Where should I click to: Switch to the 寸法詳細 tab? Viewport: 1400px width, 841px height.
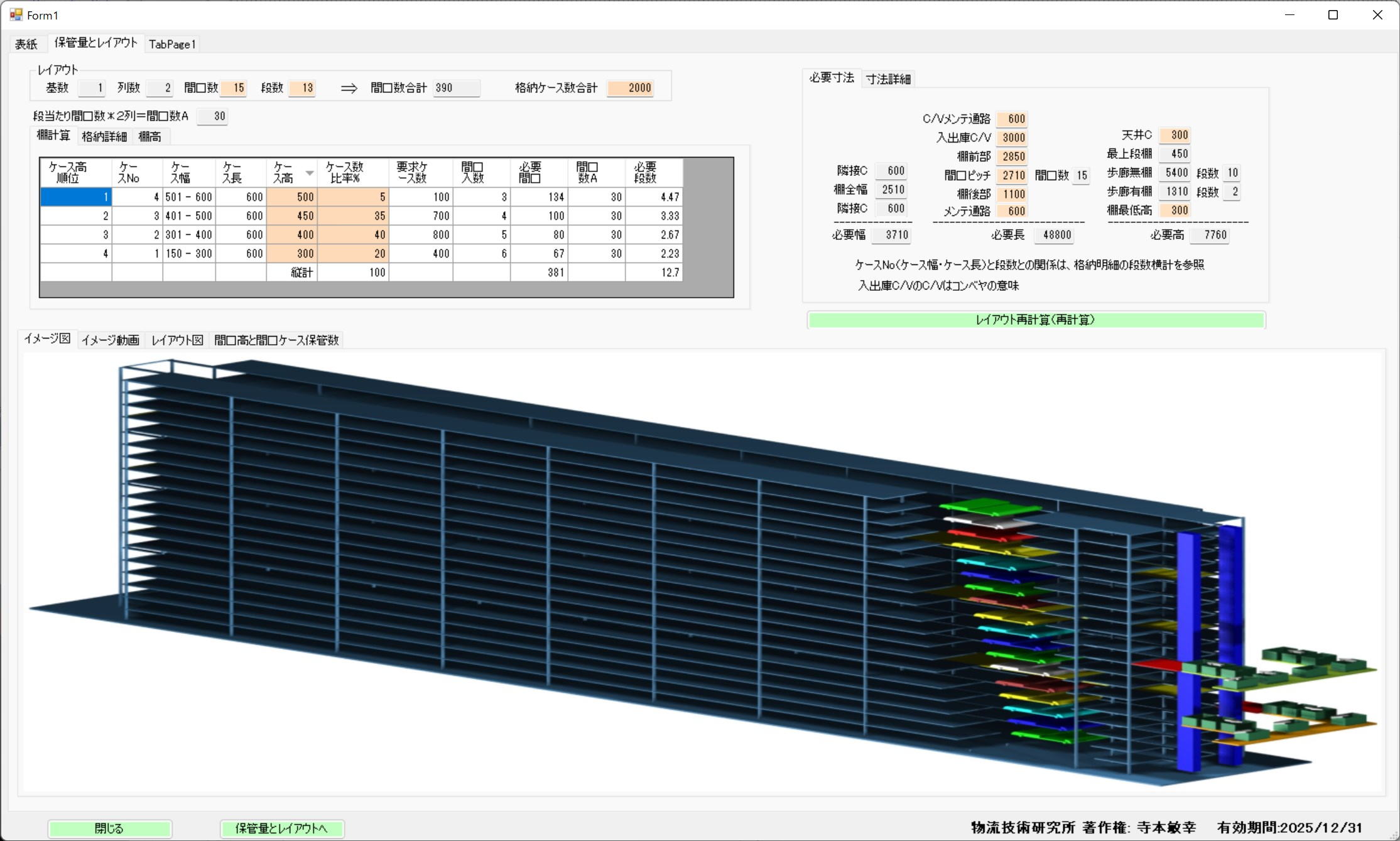[888, 79]
